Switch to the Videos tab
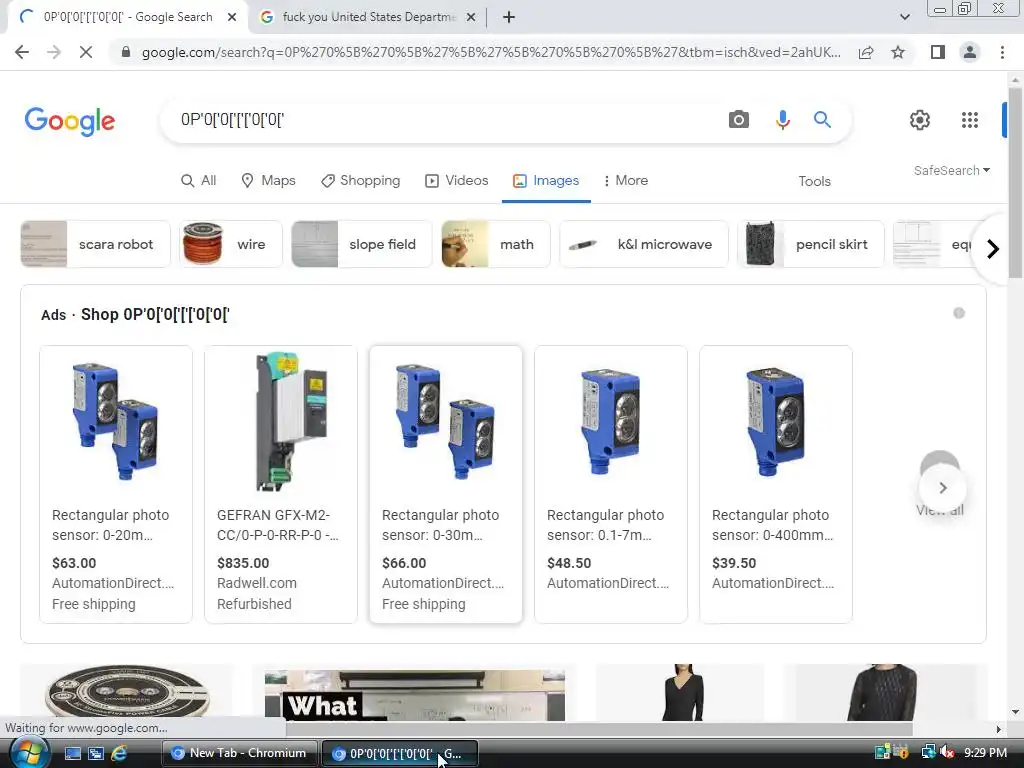Screen dimensions: 1024x768 pyautogui.click(x=456, y=180)
